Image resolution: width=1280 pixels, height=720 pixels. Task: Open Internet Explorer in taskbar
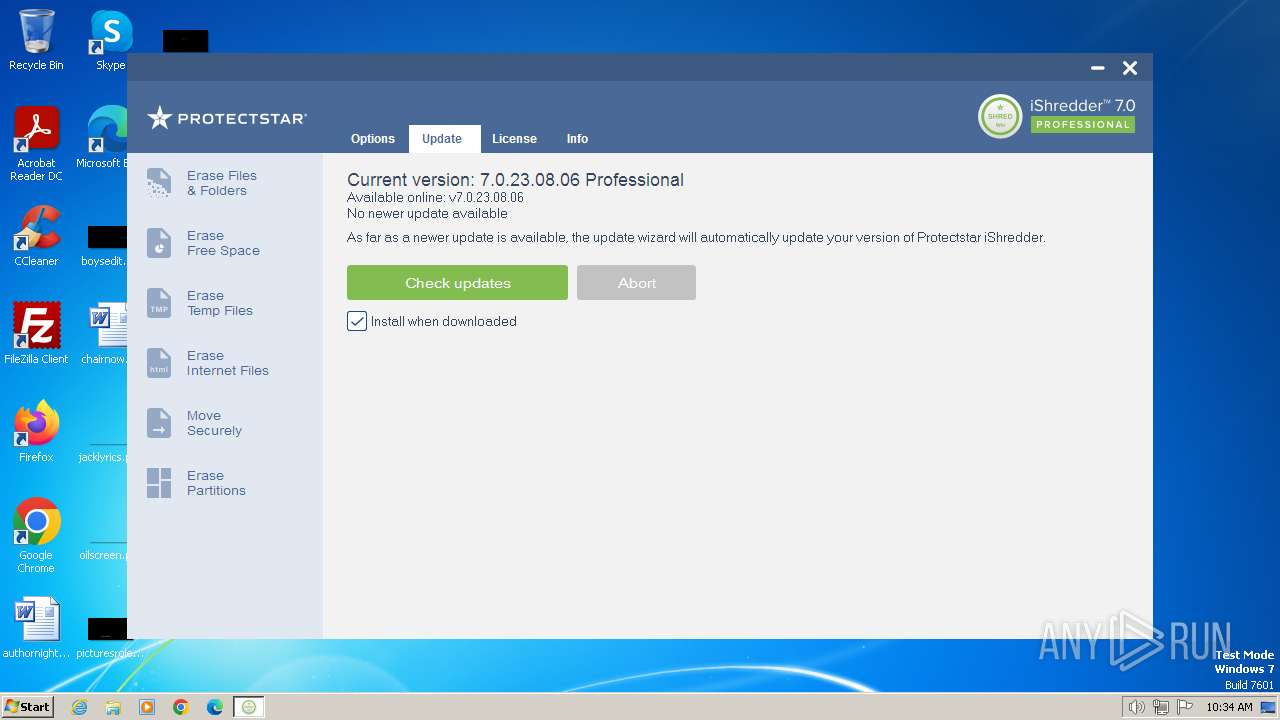point(79,707)
